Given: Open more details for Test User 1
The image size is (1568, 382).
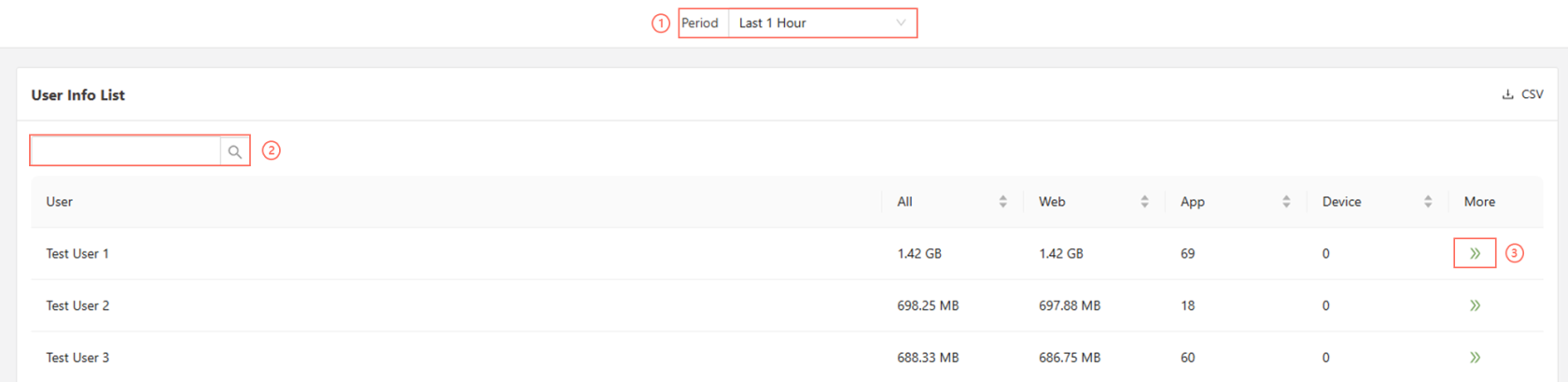Looking at the screenshot, I should point(1475,253).
